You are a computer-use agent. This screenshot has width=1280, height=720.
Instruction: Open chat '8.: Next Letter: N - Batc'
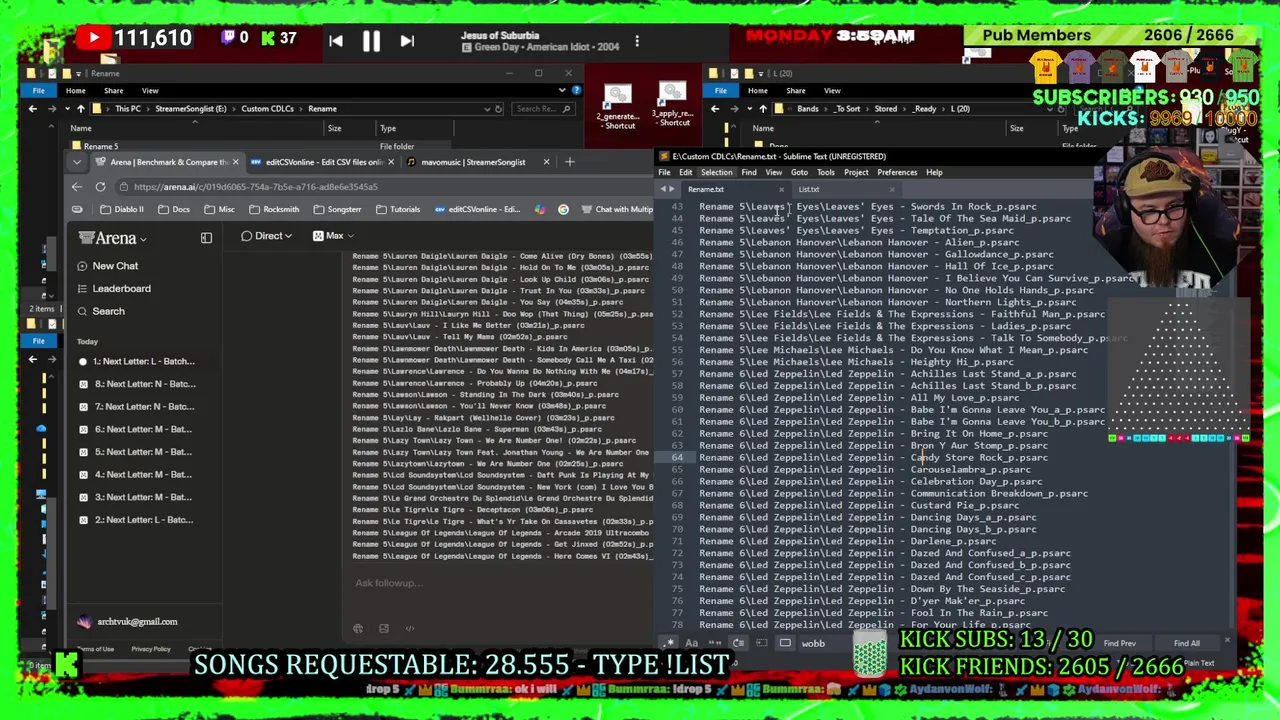(144, 384)
